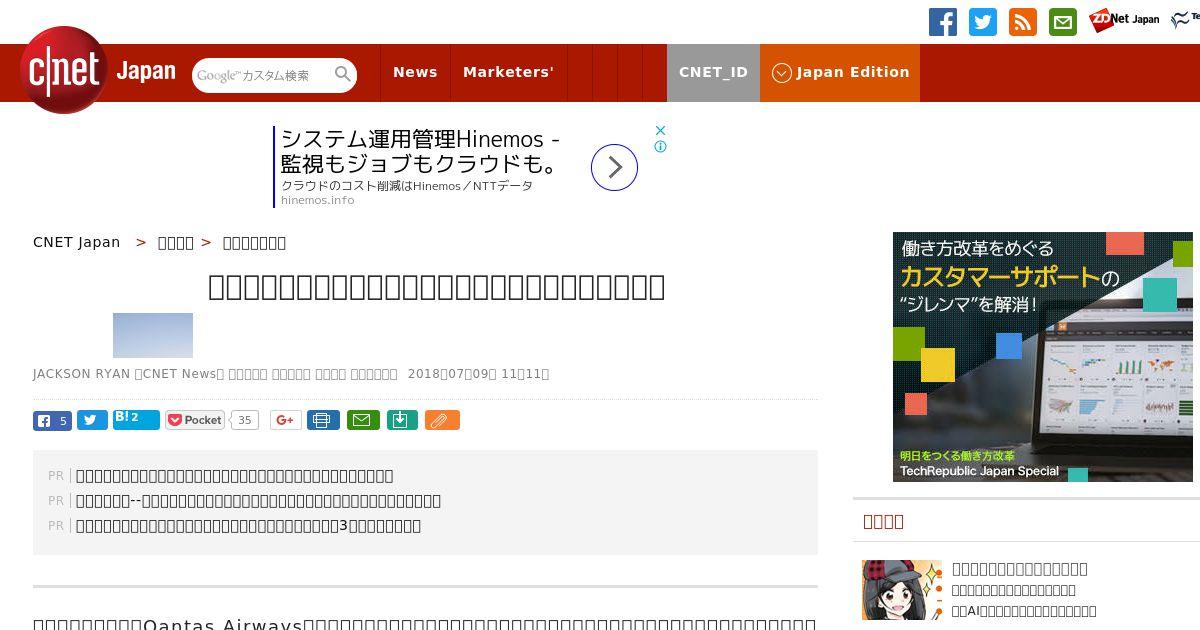
Task: Download article via teal download icon
Action: pyautogui.click(x=402, y=421)
